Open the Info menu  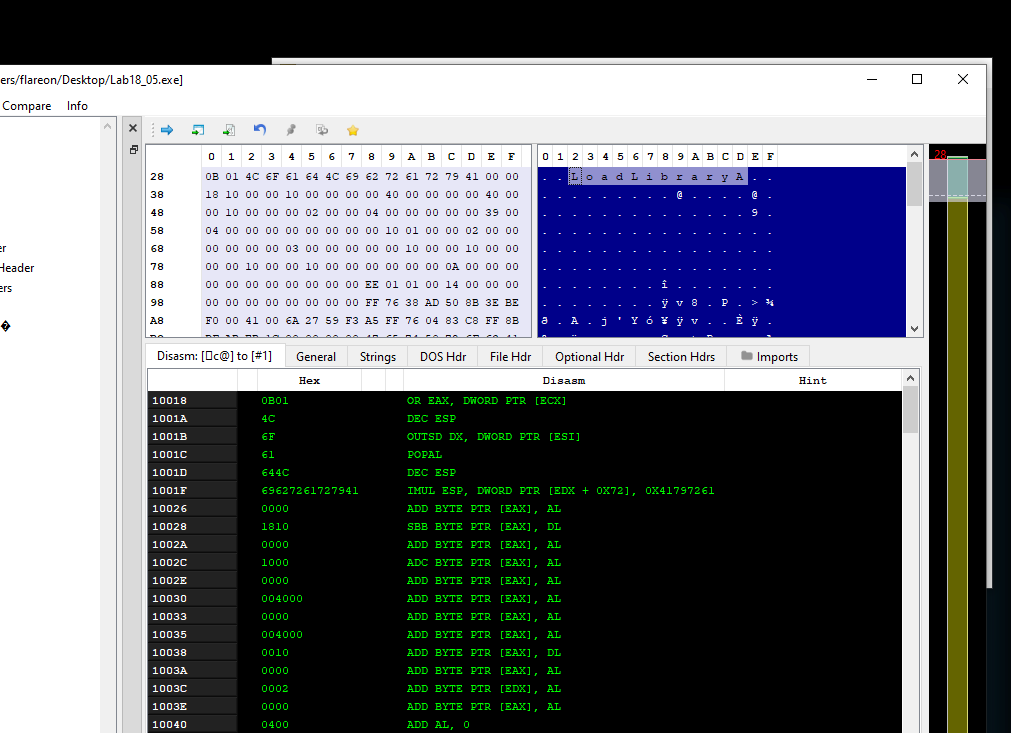(x=77, y=106)
